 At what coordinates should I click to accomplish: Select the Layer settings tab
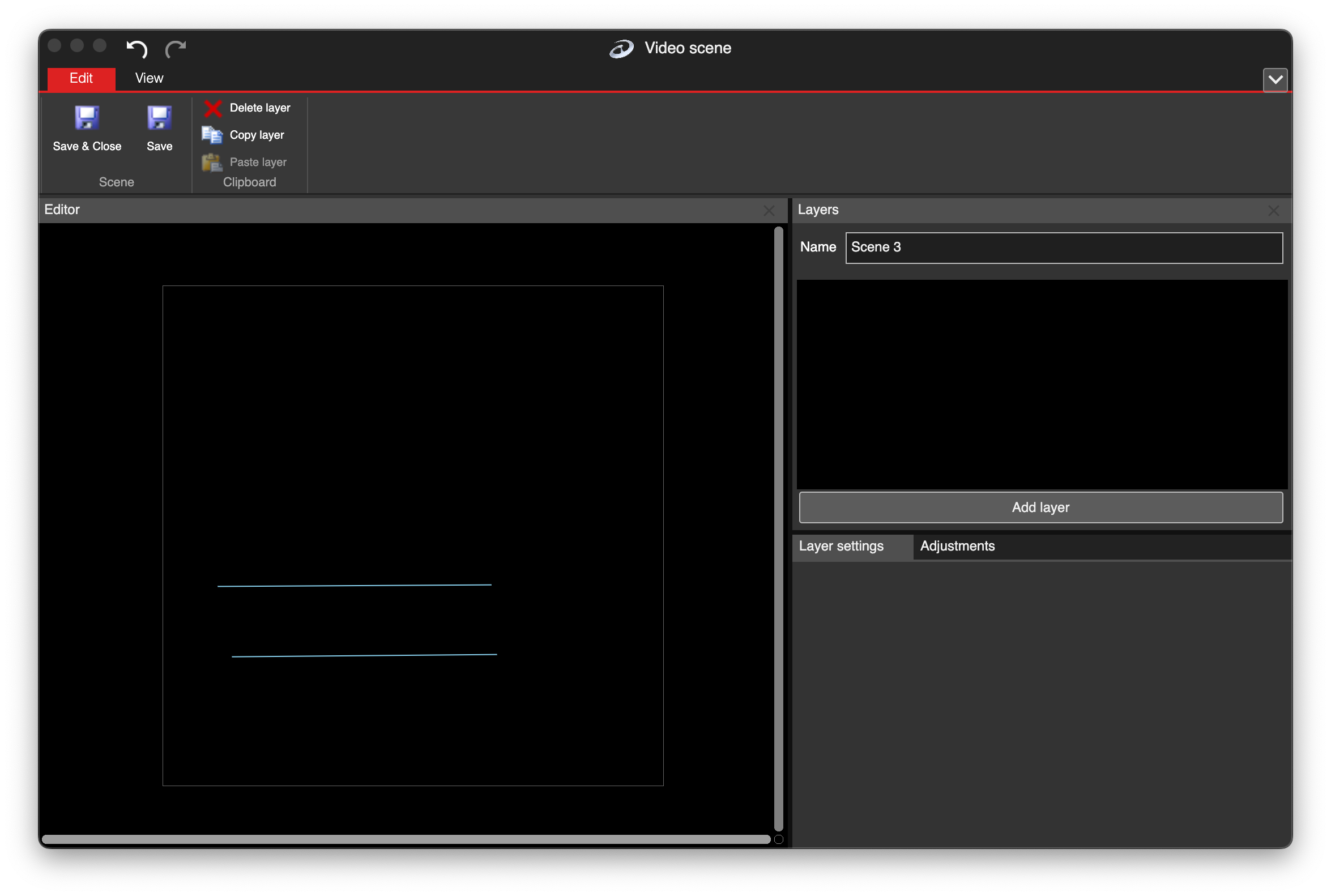pos(852,547)
